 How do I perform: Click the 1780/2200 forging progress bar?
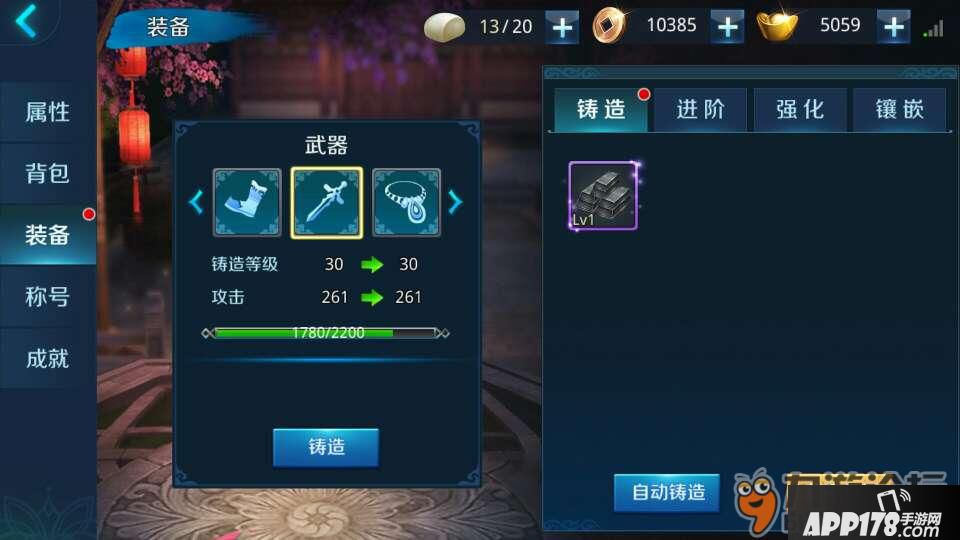[x=326, y=333]
